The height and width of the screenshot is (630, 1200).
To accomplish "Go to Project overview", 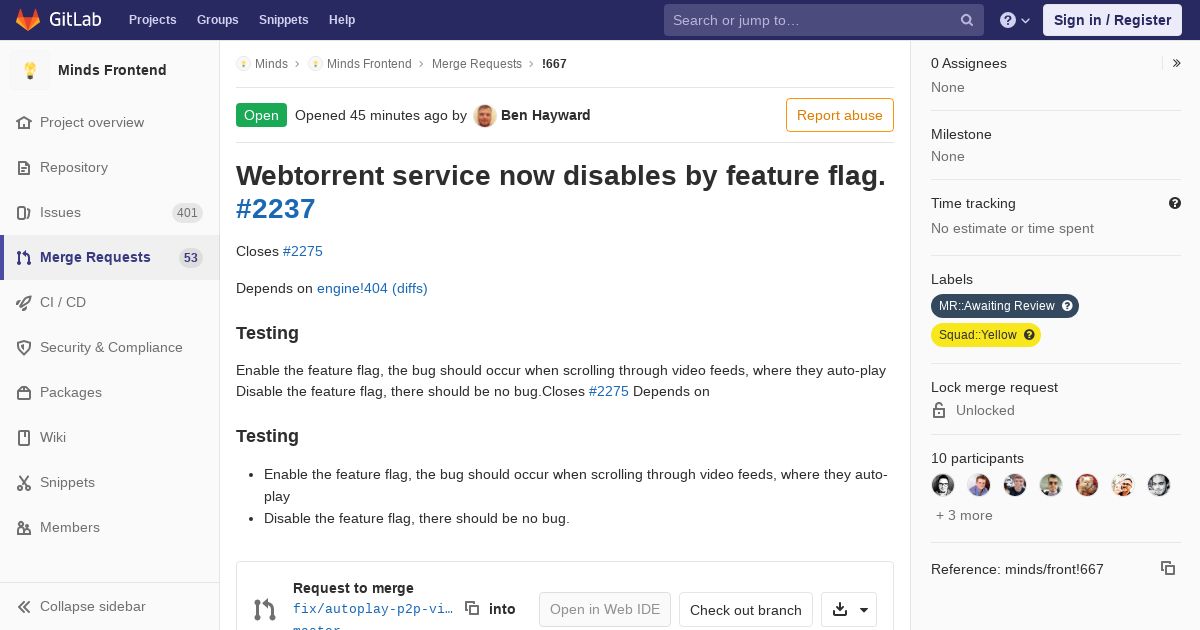I will click(92, 122).
